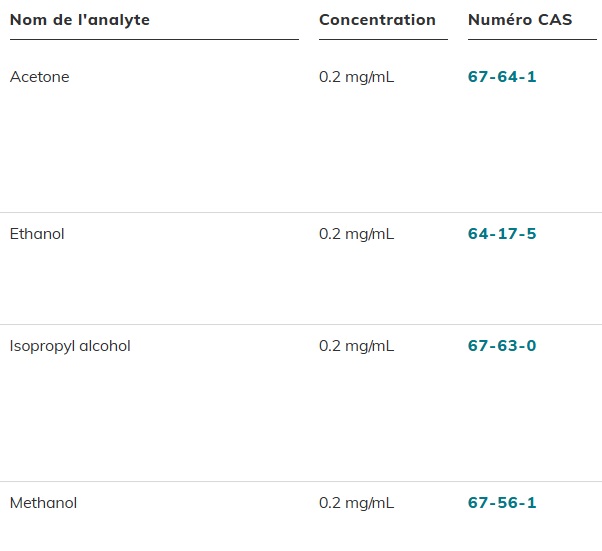Viewport: 602px width, 551px height.
Task: Select the 'Concentration' column header
Action: 377,20
